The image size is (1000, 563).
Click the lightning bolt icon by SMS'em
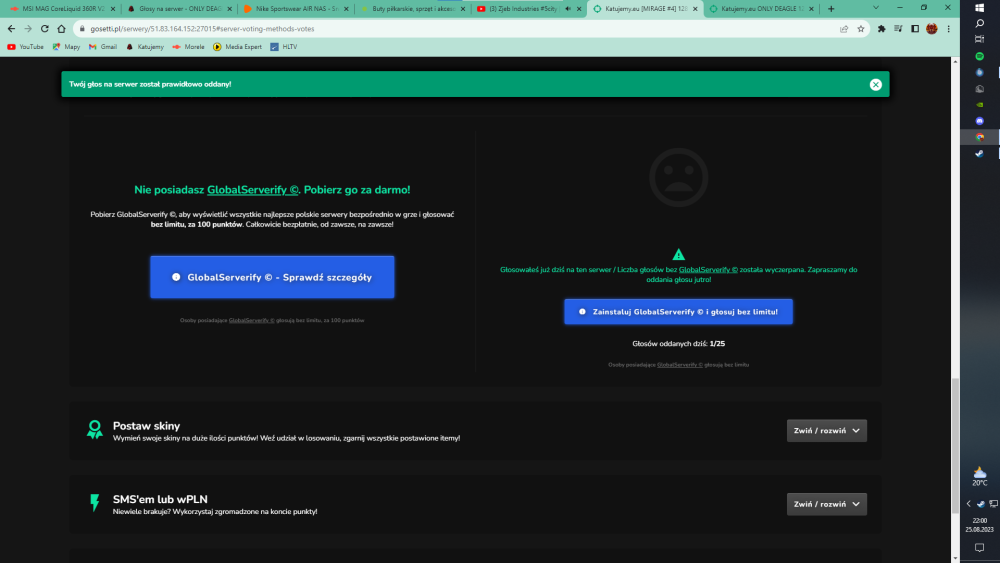pyautogui.click(x=94, y=503)
